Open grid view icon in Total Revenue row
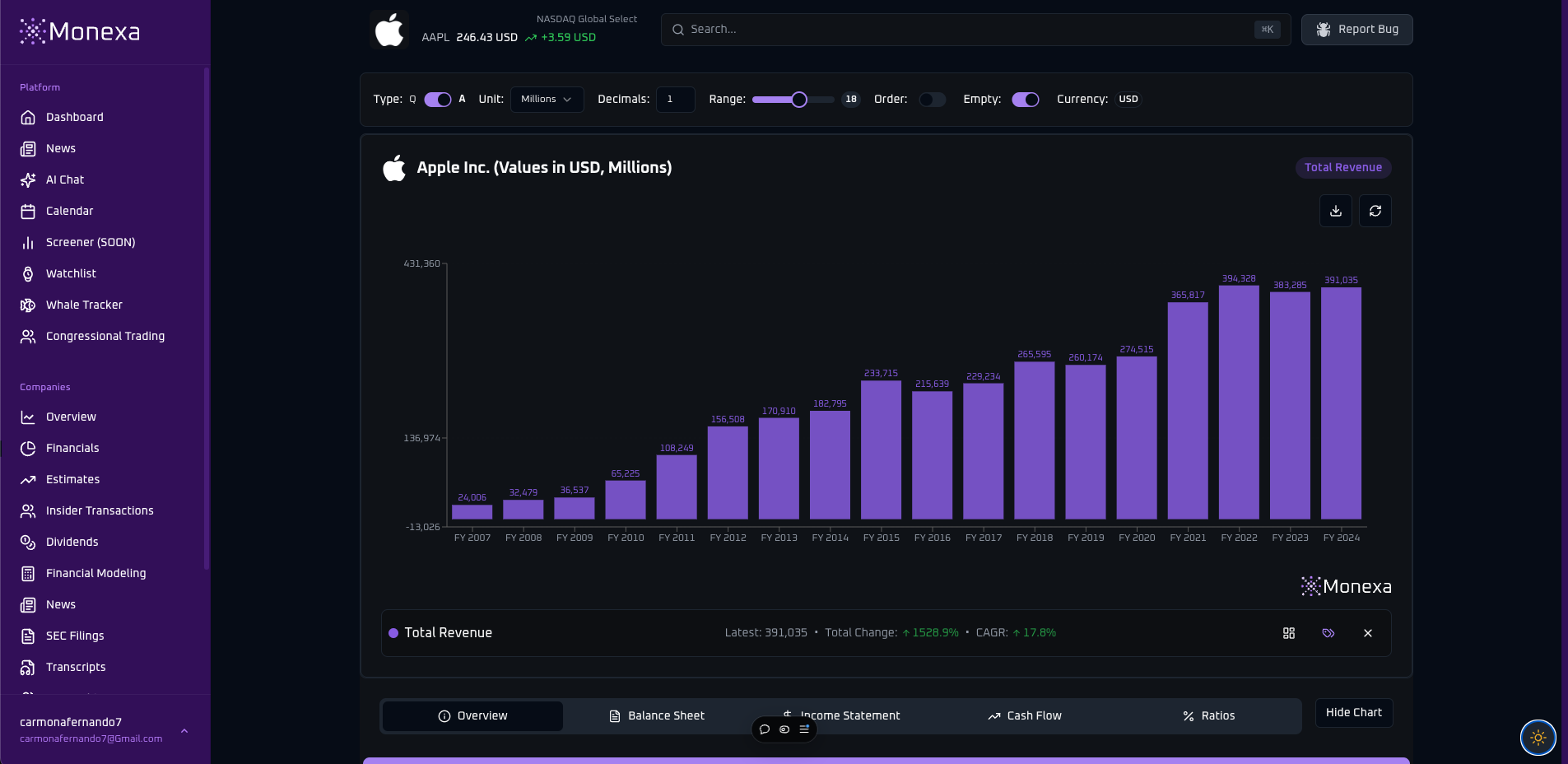 click(1289, 633)
